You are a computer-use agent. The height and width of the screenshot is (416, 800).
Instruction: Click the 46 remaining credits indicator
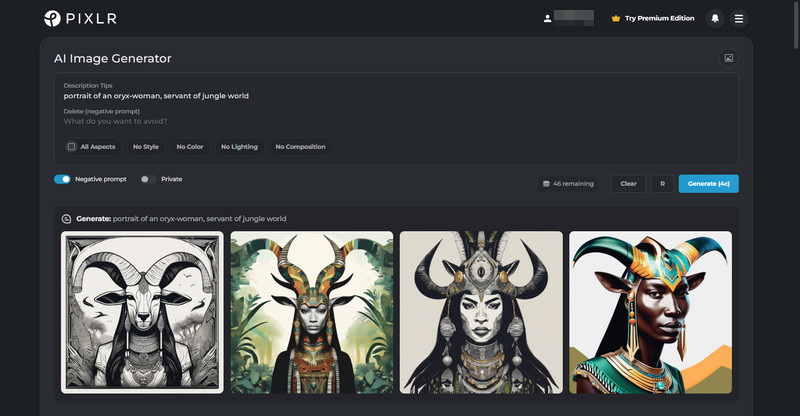568,184
